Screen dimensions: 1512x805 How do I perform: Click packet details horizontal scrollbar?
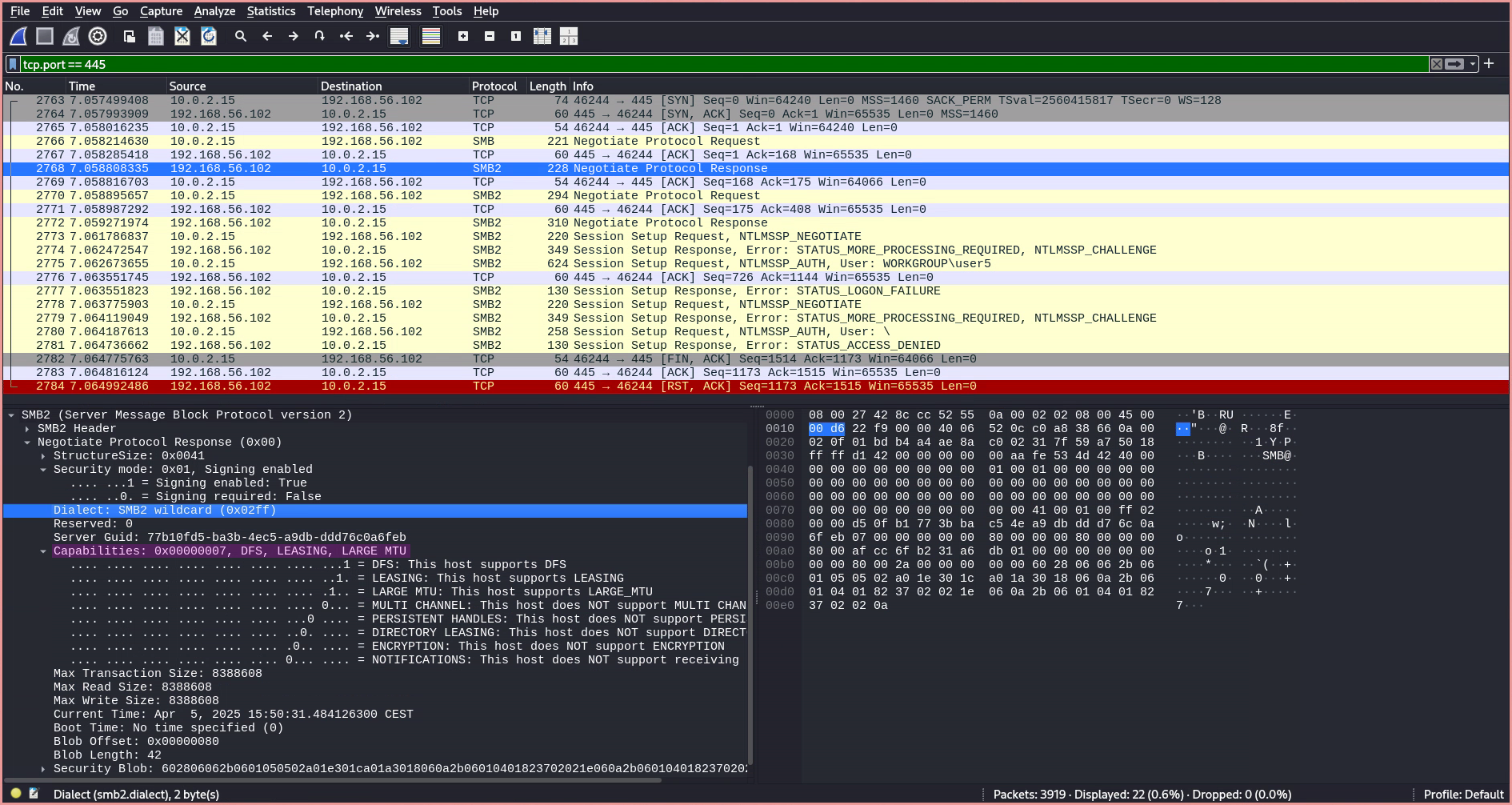(332, 779)
